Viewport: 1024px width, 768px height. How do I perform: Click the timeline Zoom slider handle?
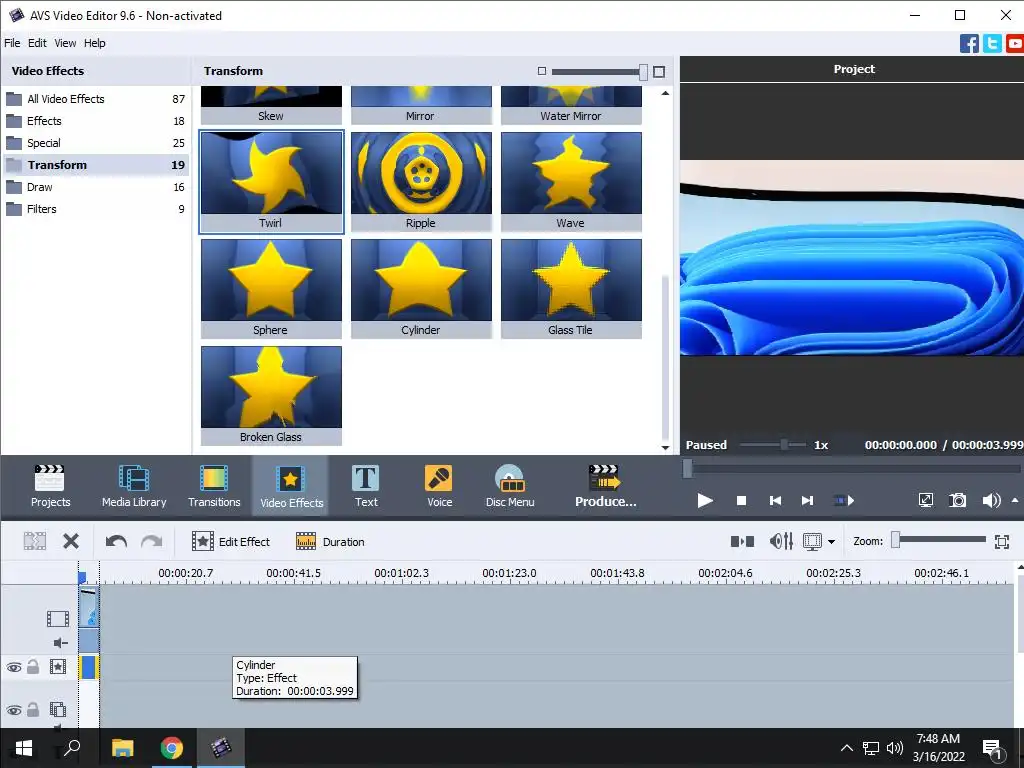coord(896,539)
